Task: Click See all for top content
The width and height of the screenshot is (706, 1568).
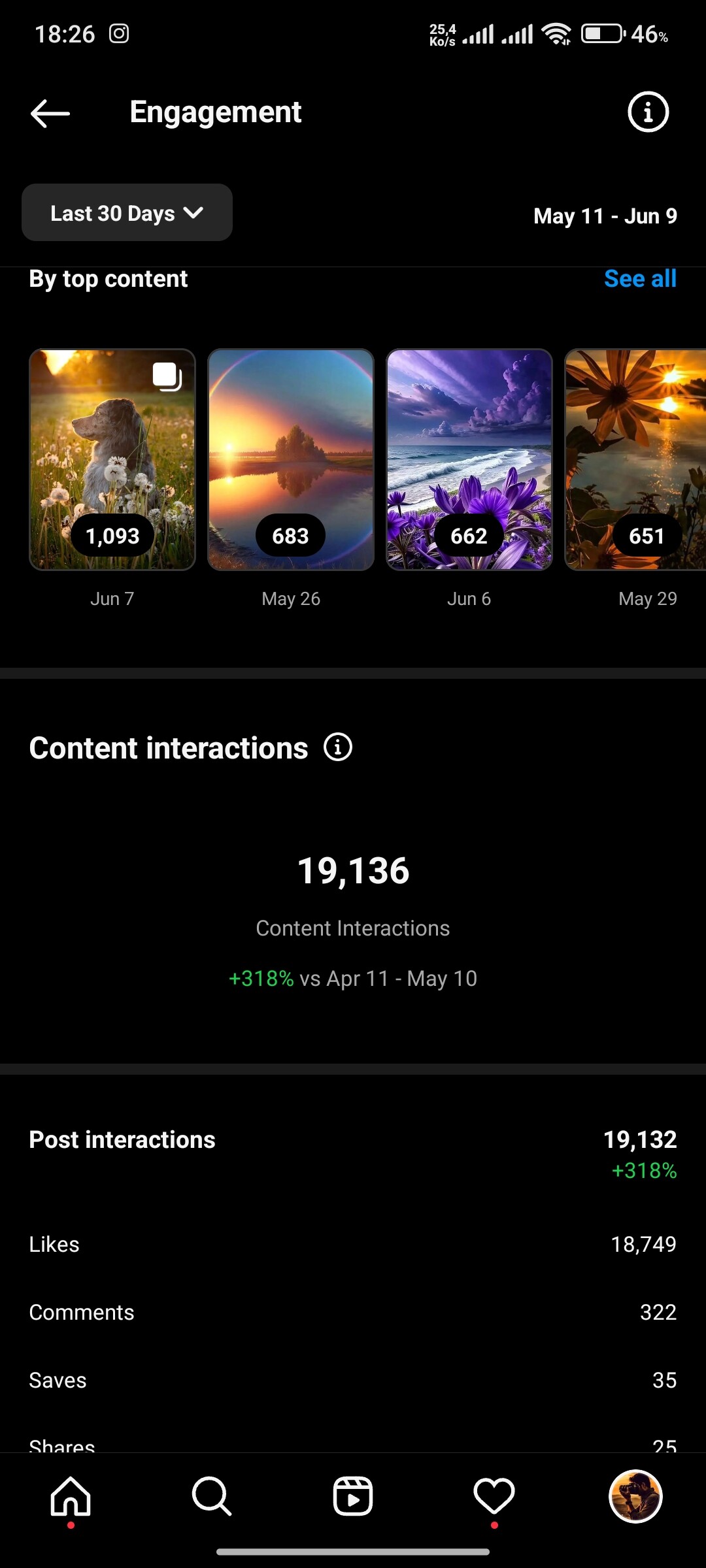Action: (640, 279)
